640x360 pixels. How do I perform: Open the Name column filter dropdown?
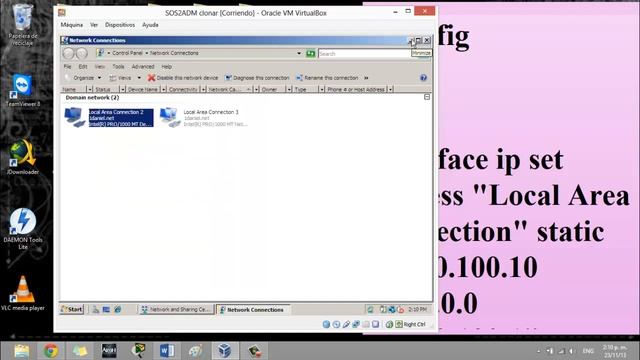[90, 89]
